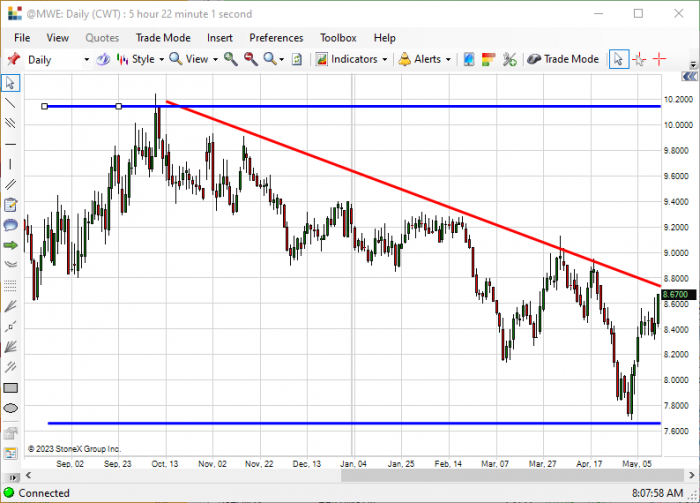Click the lower blue horizontal support line
The image size is (700, 503).
(354, 423)
